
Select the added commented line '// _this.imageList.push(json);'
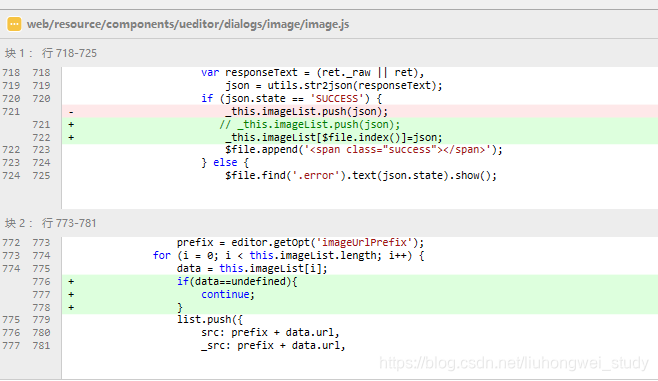[310, 125]
